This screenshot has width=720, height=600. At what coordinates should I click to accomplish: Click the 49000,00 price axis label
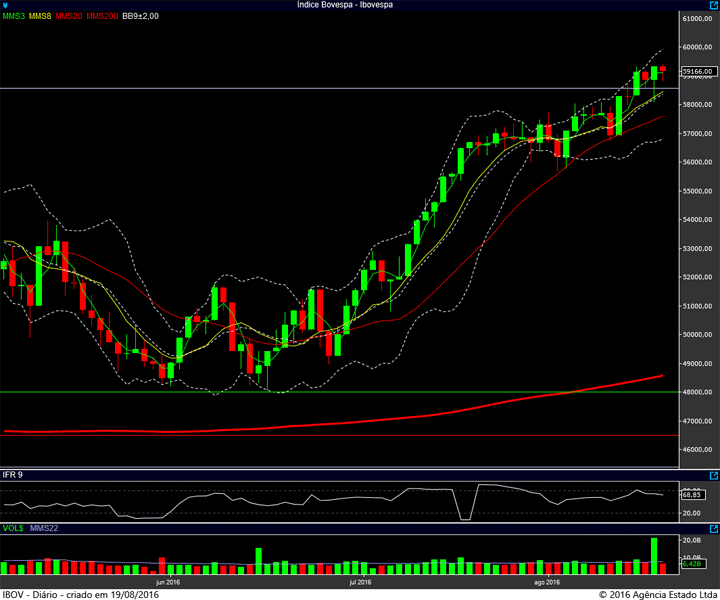698,364
